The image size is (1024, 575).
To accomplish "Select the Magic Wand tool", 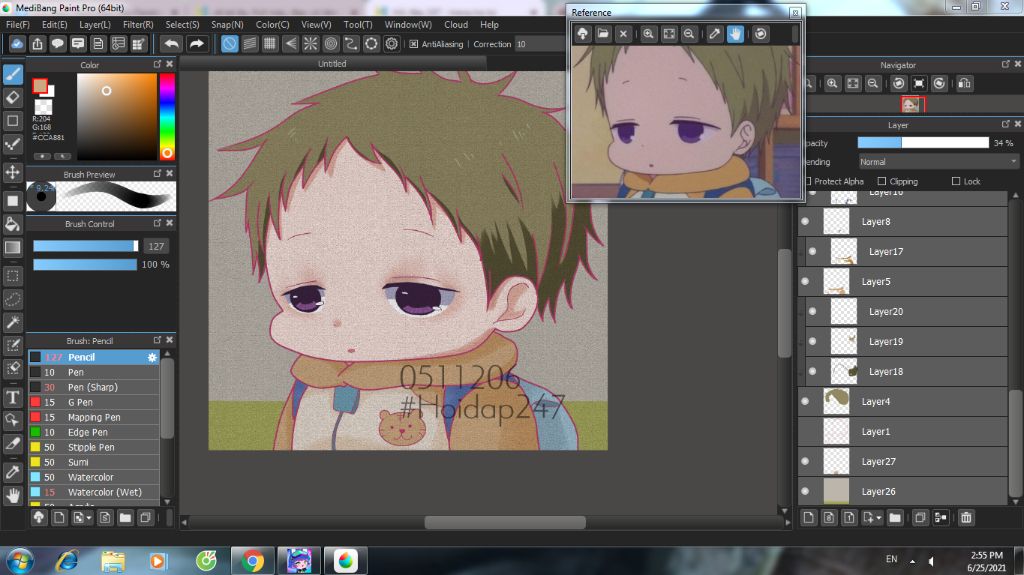I will (12, 321).
